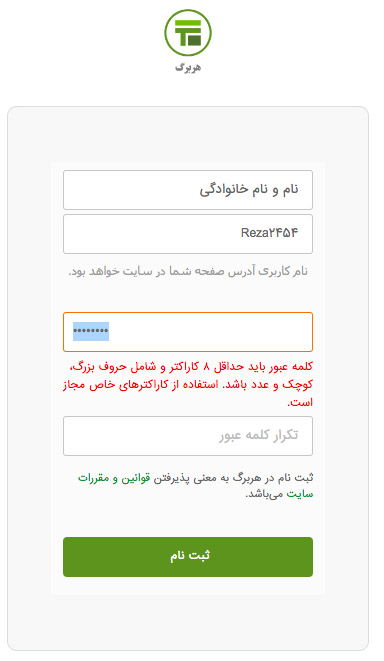
Task: Click the username field containing Reza۲۴۵۴
Action: 188,234
